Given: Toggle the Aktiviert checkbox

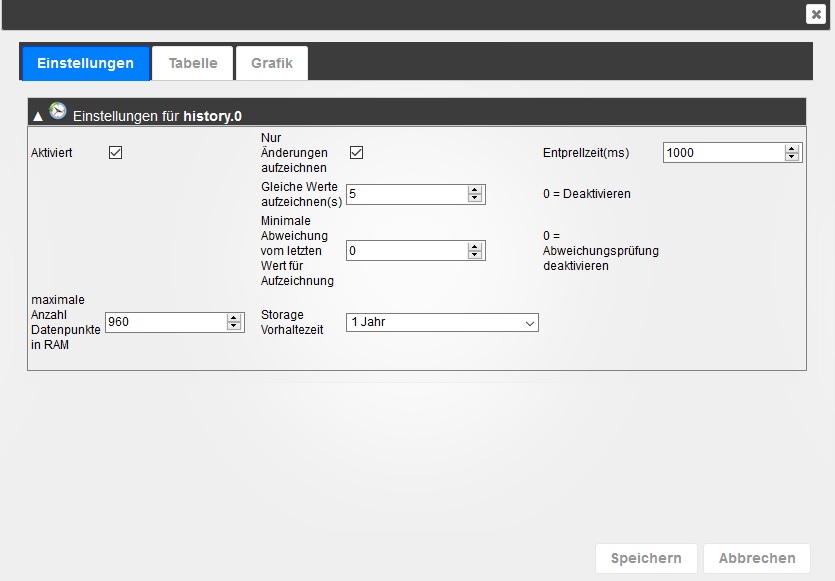Looking at the screenshot, I should tap(116, 153).
